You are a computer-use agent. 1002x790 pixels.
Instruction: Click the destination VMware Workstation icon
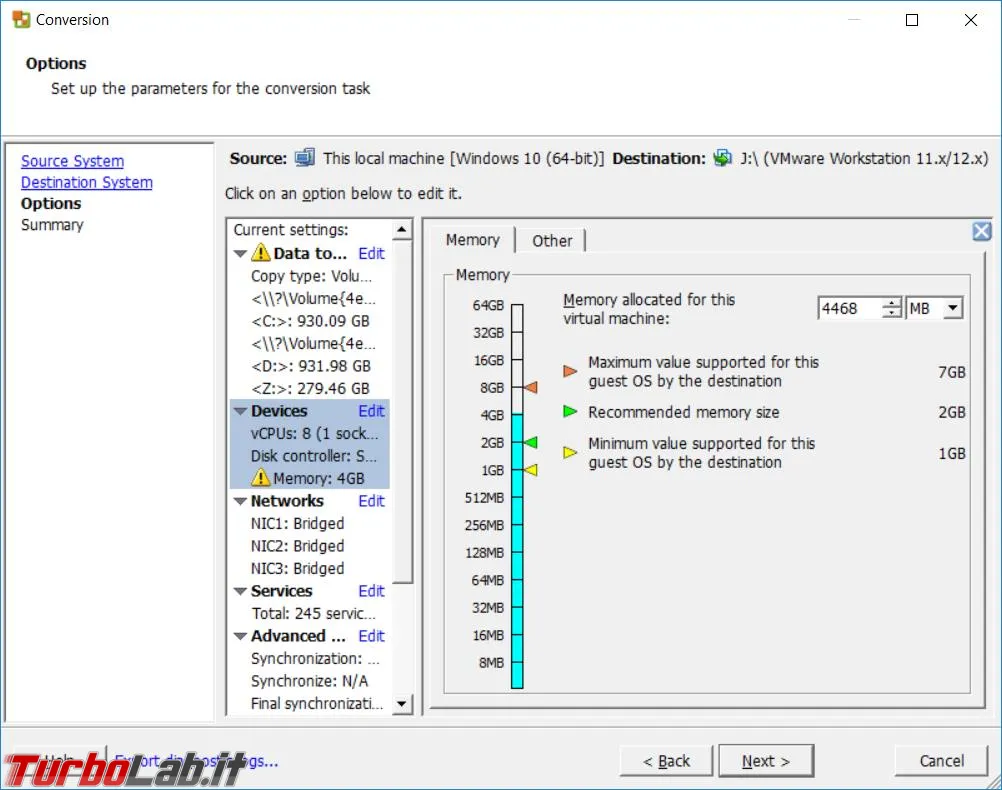pyautogui.click(x=722, y=157)
